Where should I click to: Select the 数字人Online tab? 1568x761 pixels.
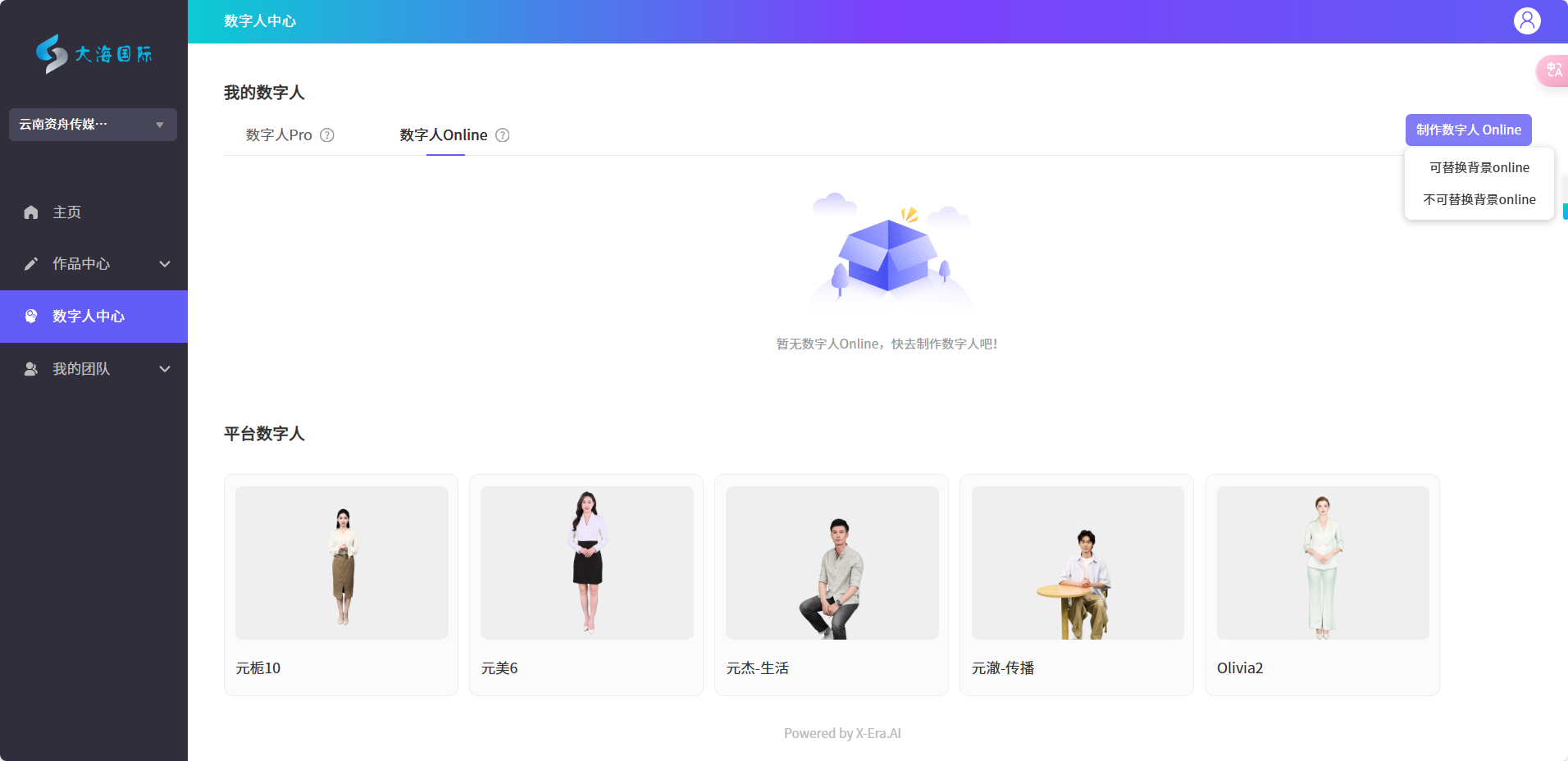444,135
